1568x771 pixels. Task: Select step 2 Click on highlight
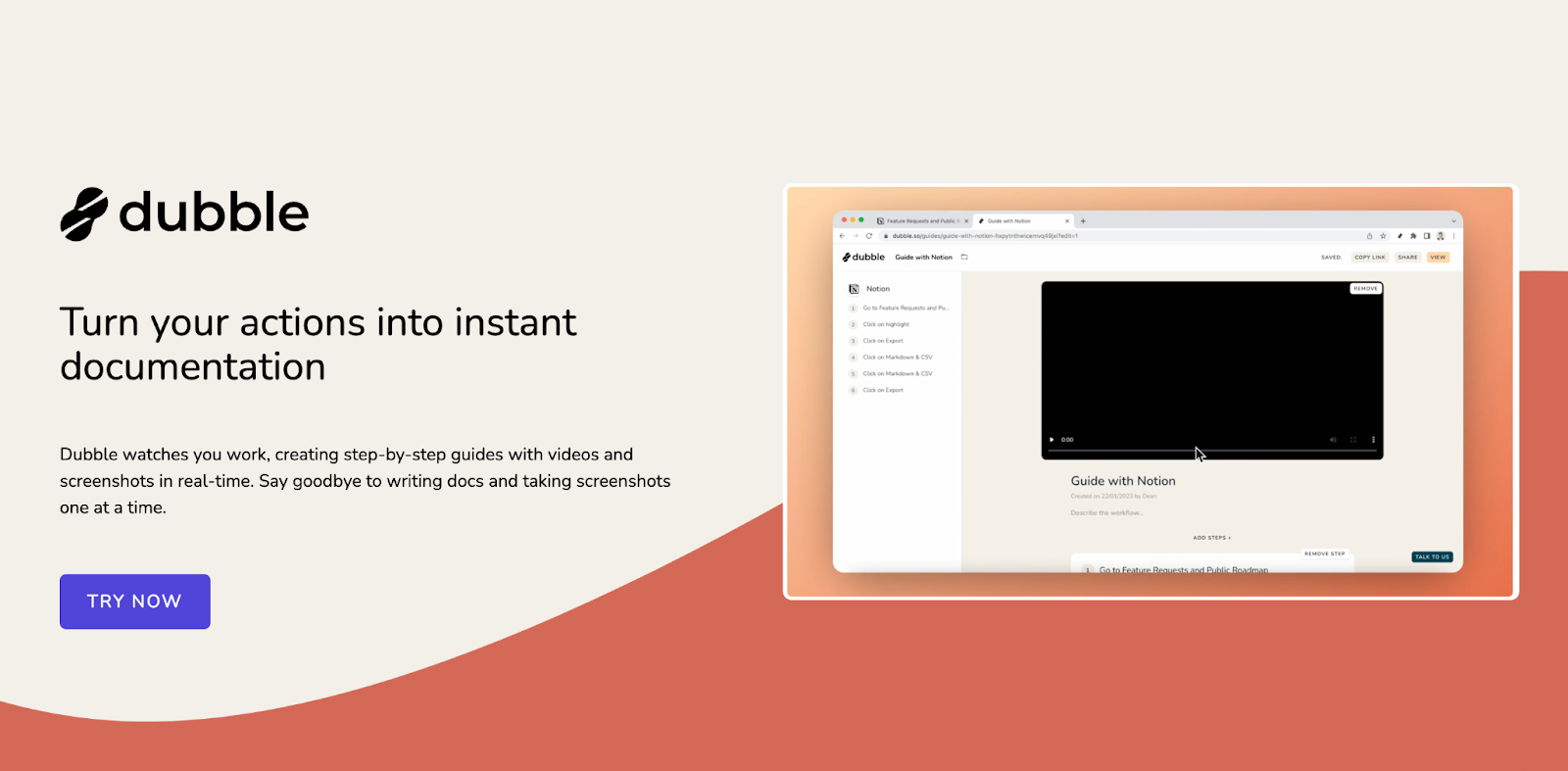(x=880, y=324)
